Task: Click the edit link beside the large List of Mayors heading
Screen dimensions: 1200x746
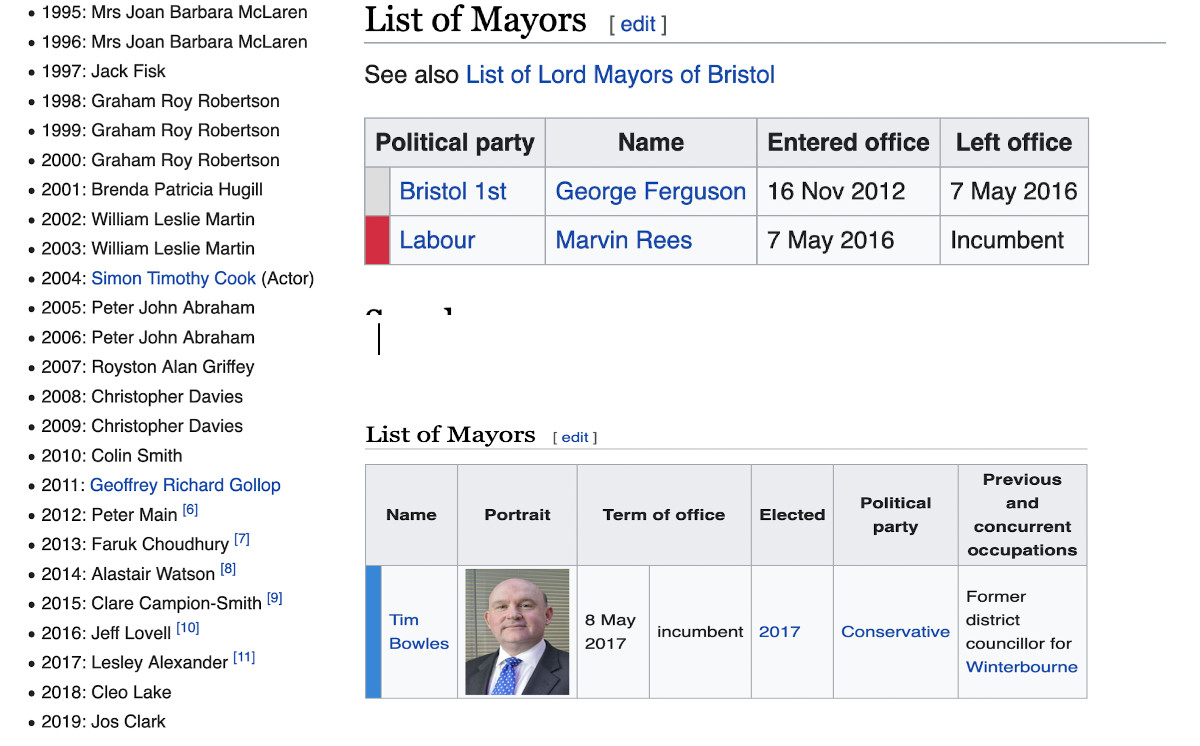Action: coord(638,25)
